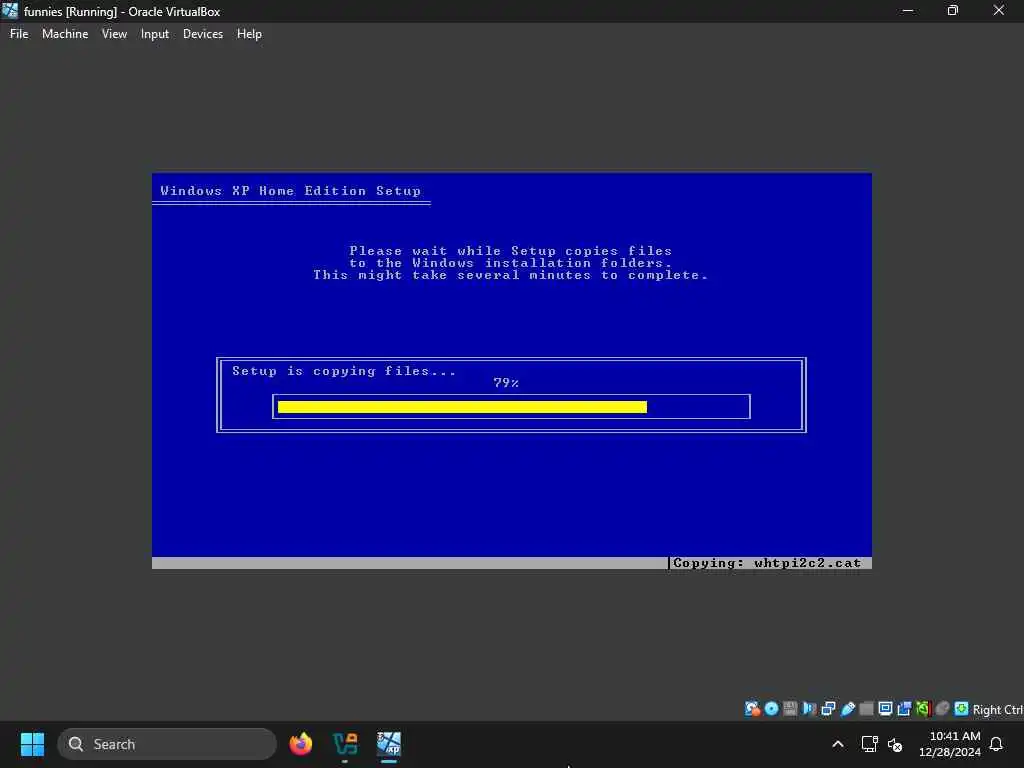This screenshot has width=1024, height=768.
Task: Click the VirtualBox icon in title bar
Action: tap(10, 10)
